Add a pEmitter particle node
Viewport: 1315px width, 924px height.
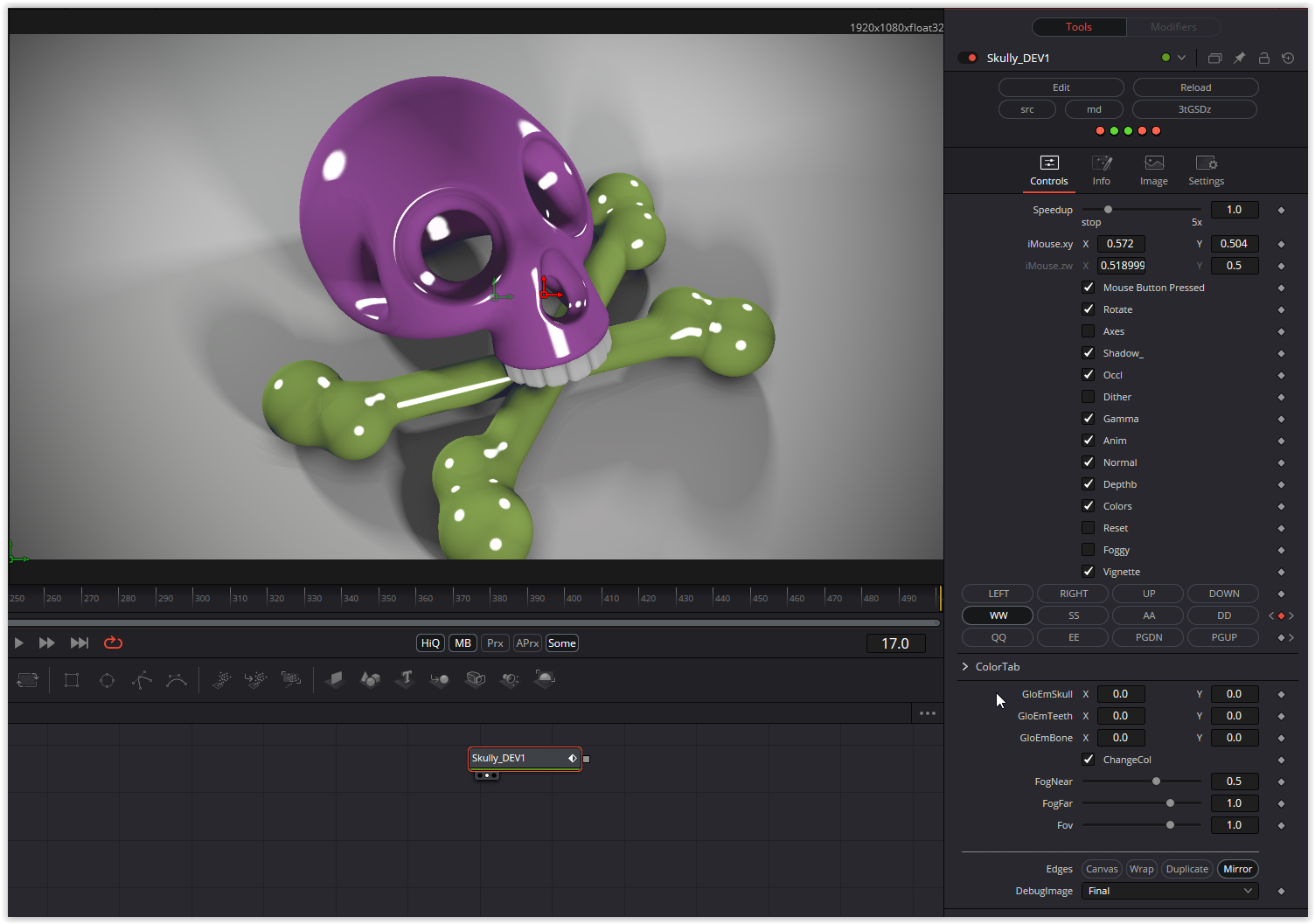coord(221,679)
